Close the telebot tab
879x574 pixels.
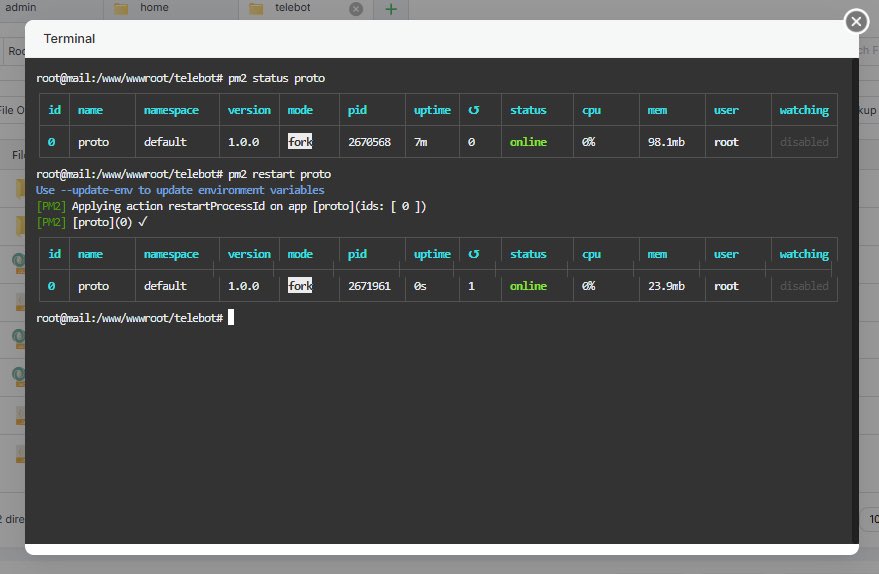tap(356, 8)
